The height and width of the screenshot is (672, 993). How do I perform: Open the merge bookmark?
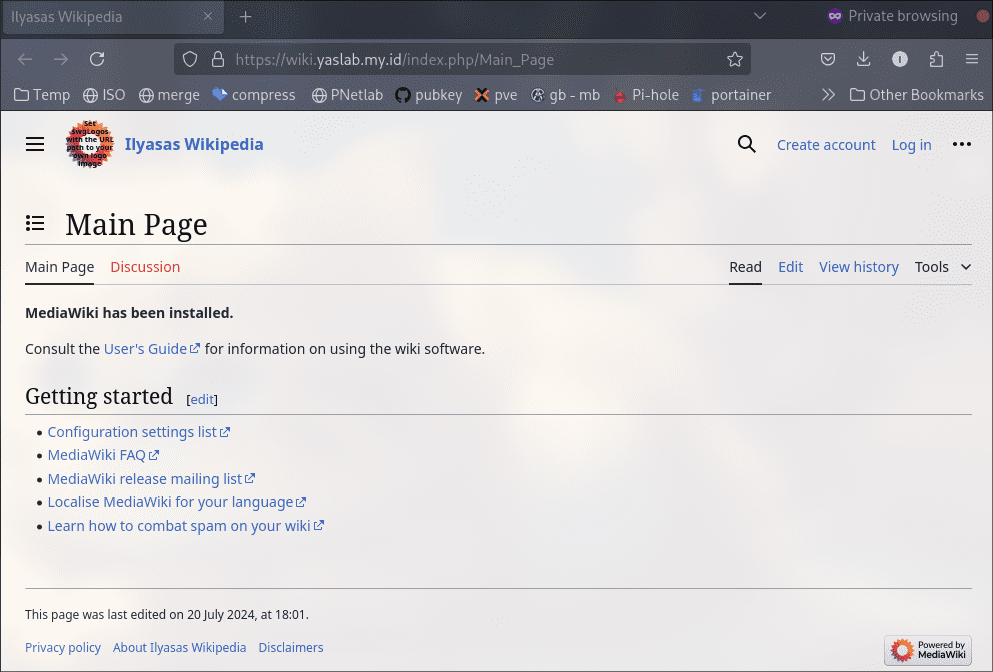point(169,95)
